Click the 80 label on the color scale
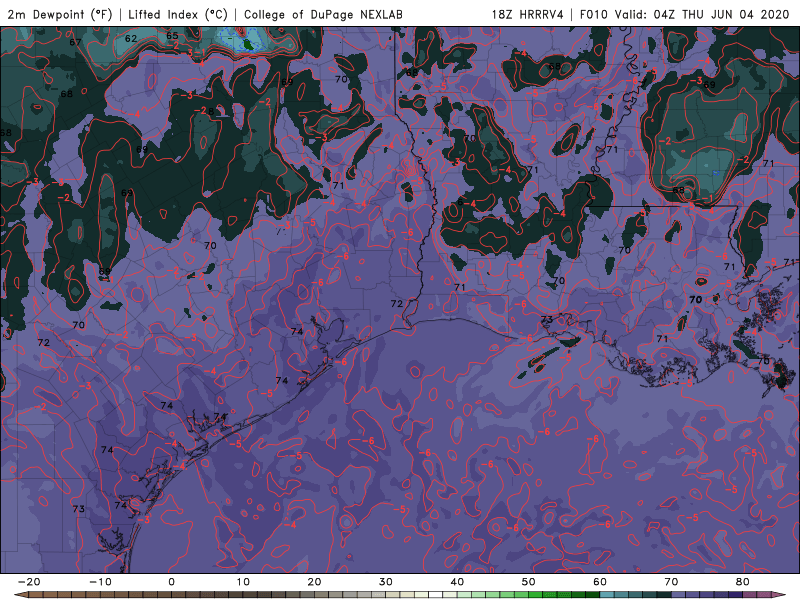The image size is (800, 600). (743, 582)
